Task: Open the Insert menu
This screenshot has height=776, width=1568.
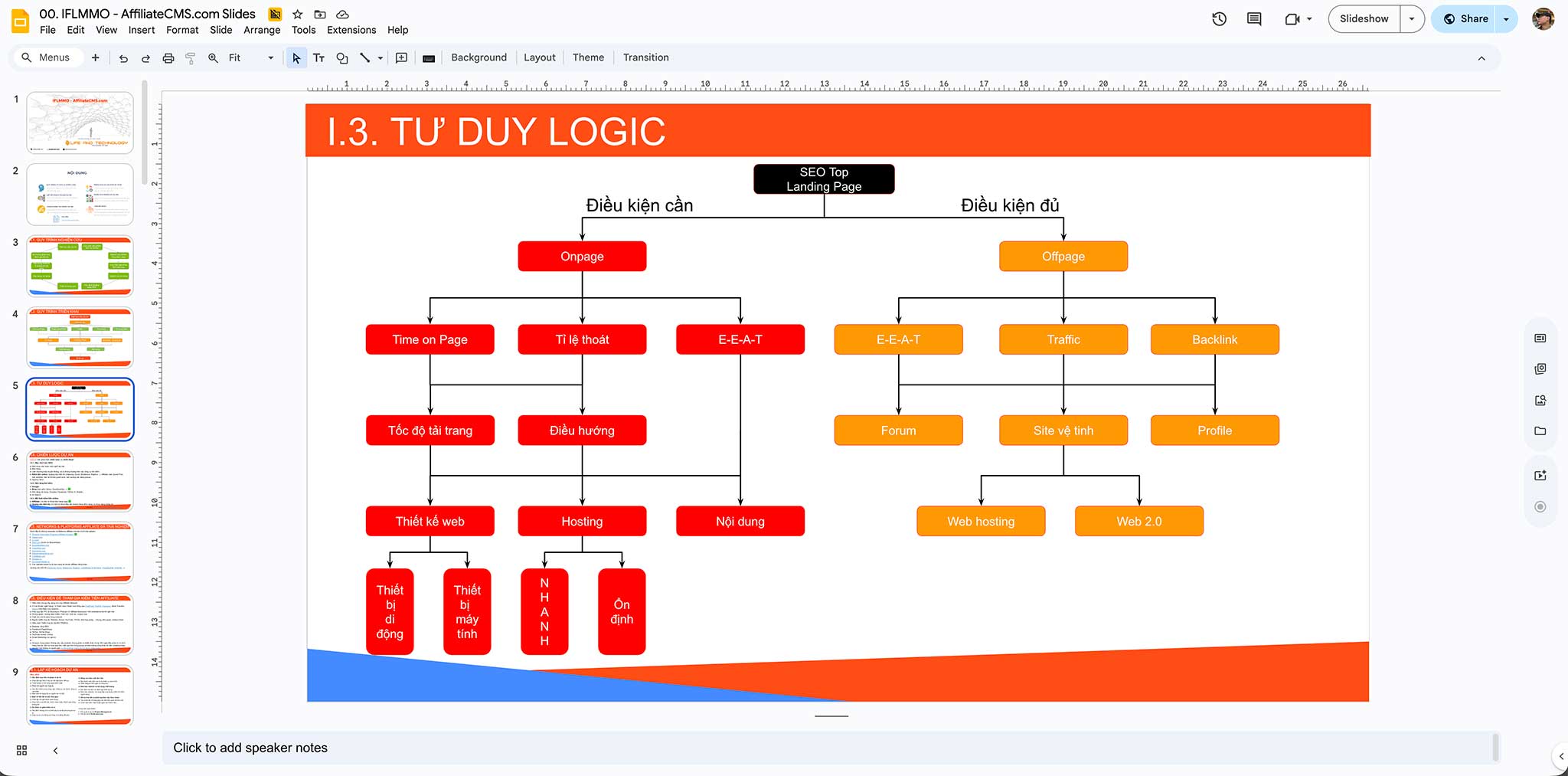Action: point(142,30)
